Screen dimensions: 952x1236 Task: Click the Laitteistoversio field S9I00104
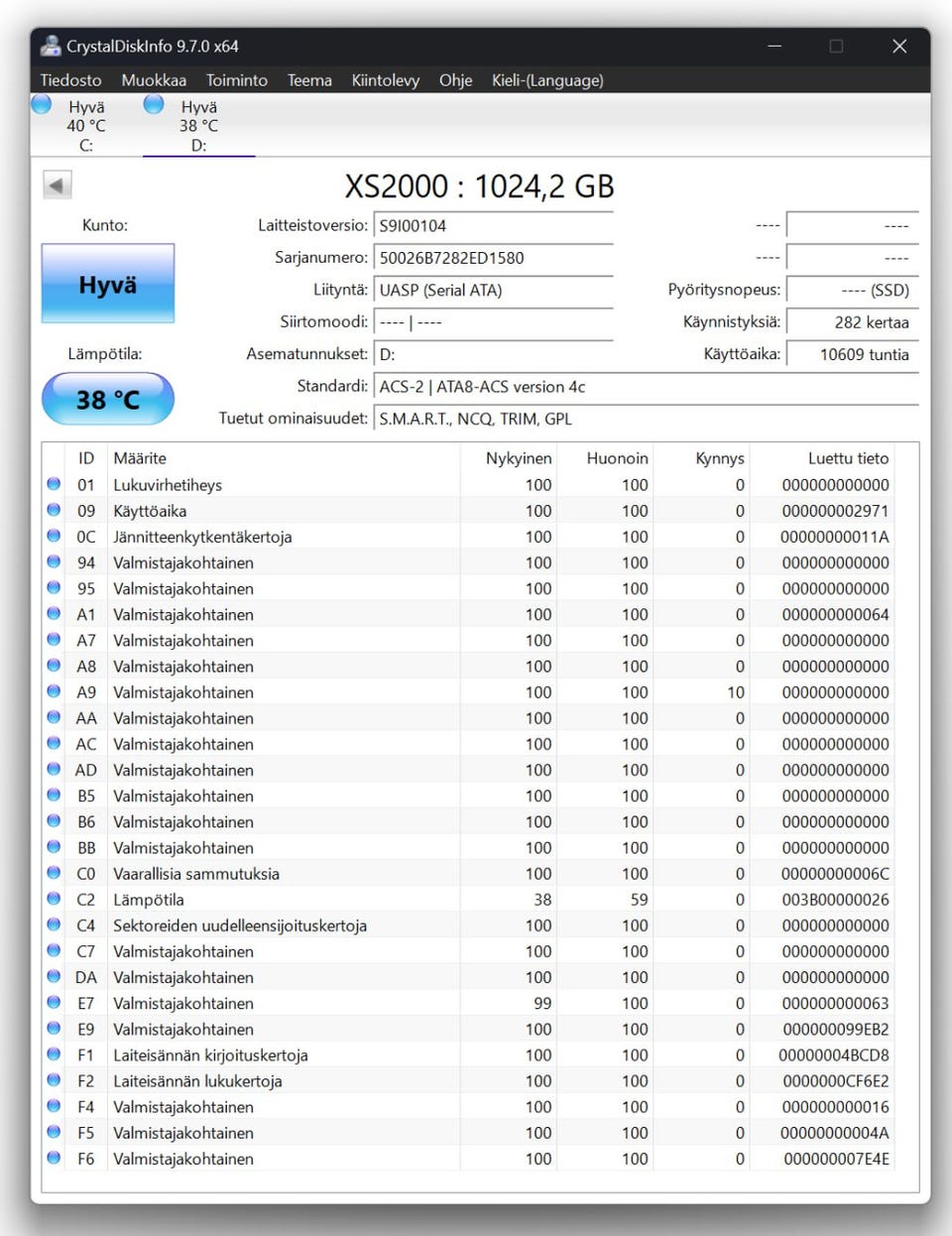493,226
